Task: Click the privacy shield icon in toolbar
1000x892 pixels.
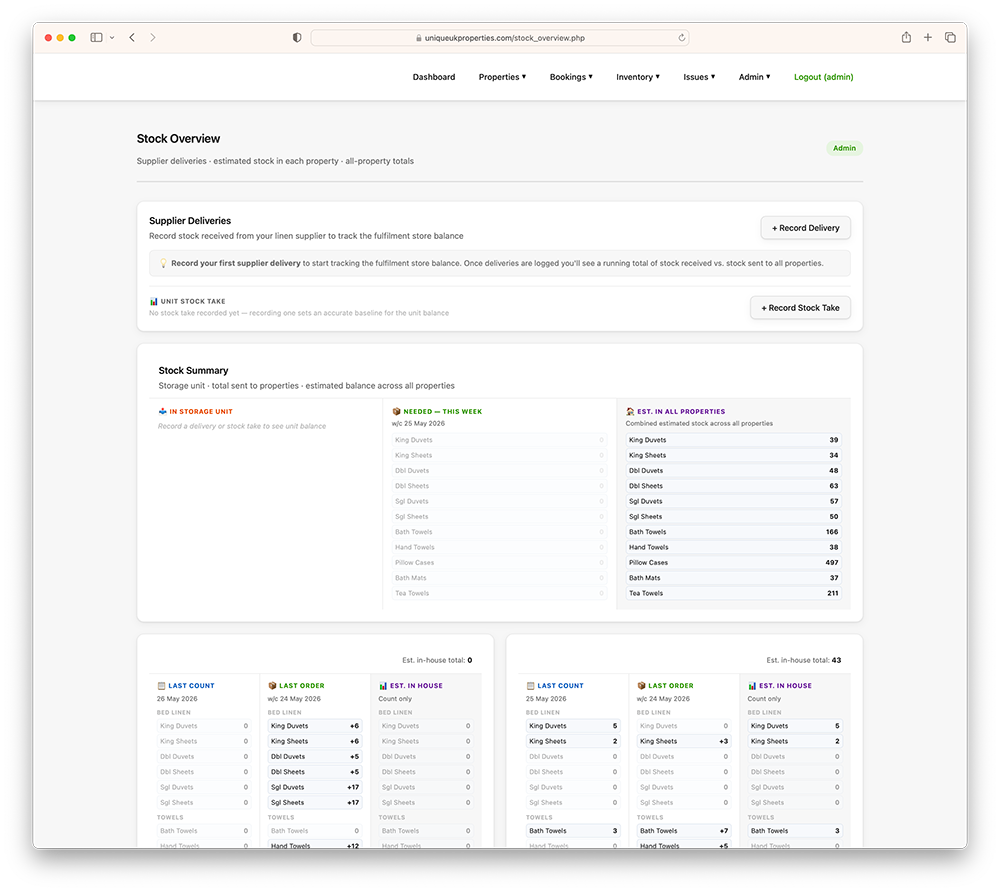Action: (x=297, y=38)
